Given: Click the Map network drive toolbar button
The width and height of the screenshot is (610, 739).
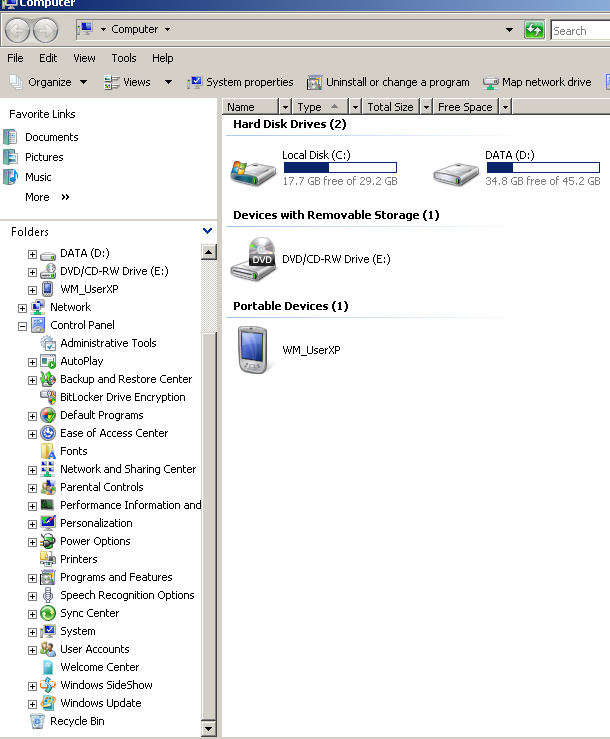Looking at the screenshot, I should pos(537,82).
